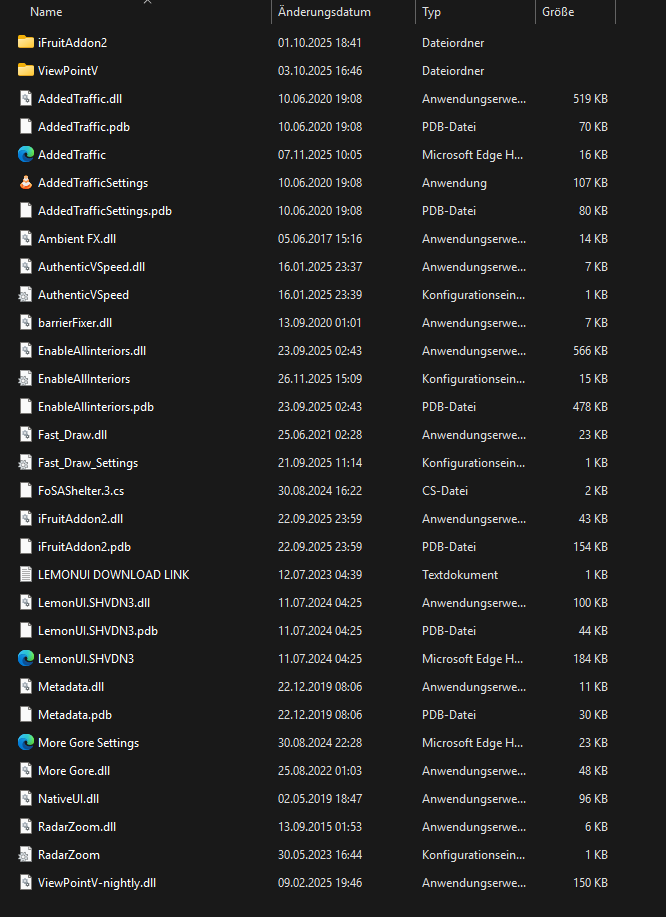Click the Textdokument type cell

coord(460,575)
